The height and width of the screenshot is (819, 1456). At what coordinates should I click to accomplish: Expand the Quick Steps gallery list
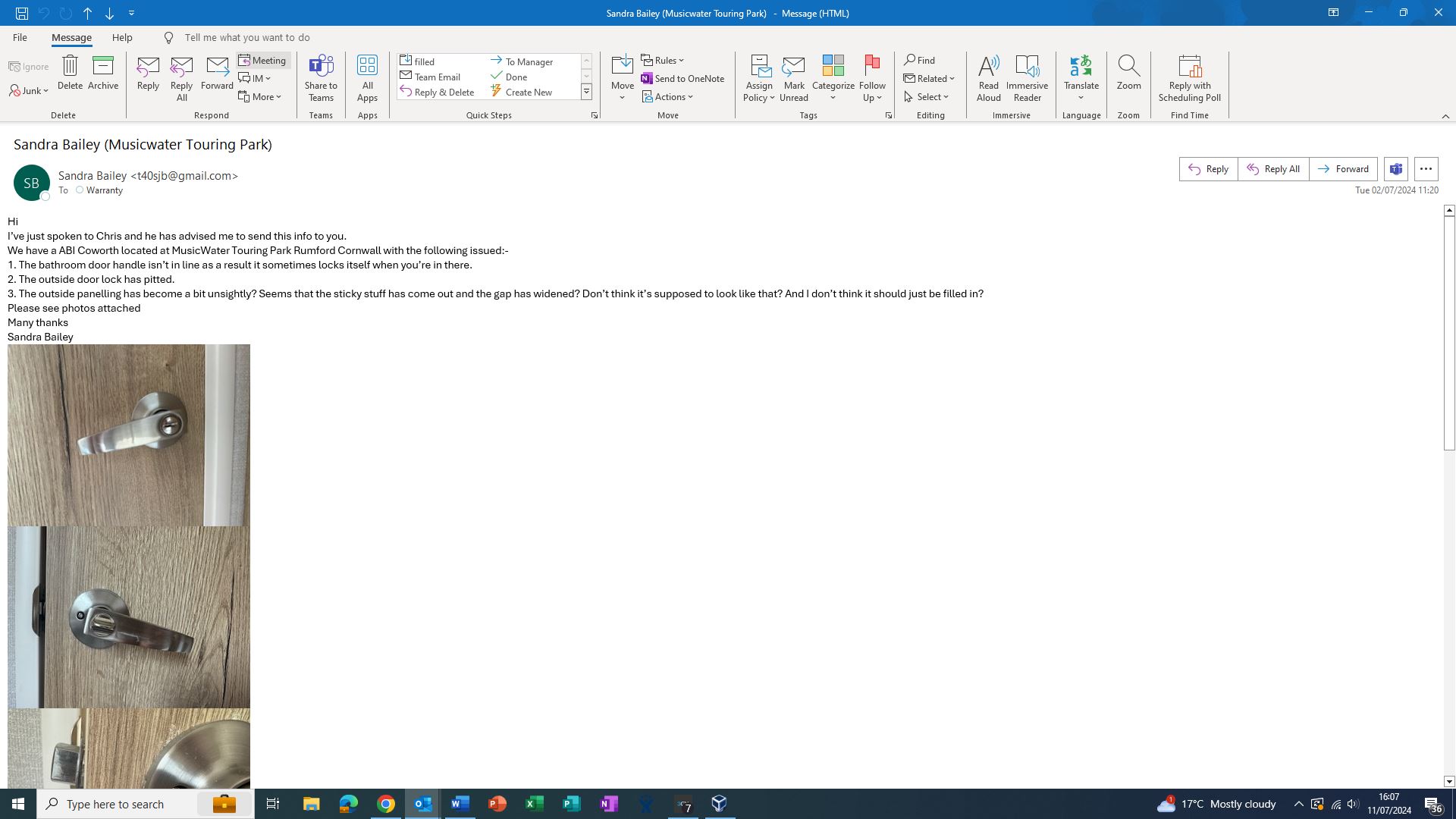tap(586, 92)
